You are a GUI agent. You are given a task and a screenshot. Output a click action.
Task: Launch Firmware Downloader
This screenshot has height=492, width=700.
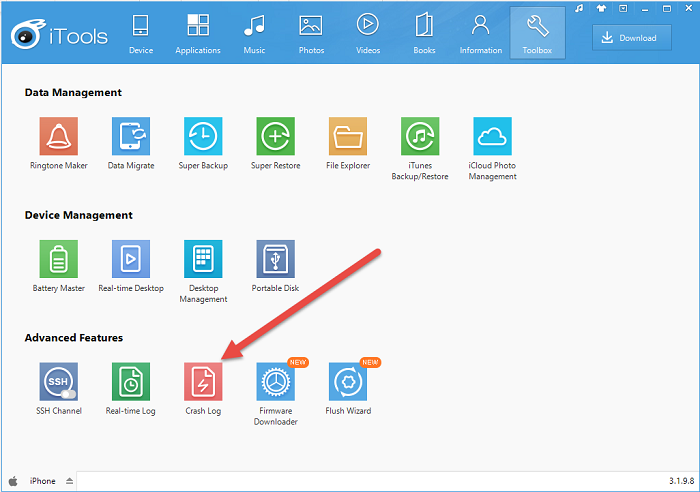[275, 382]
